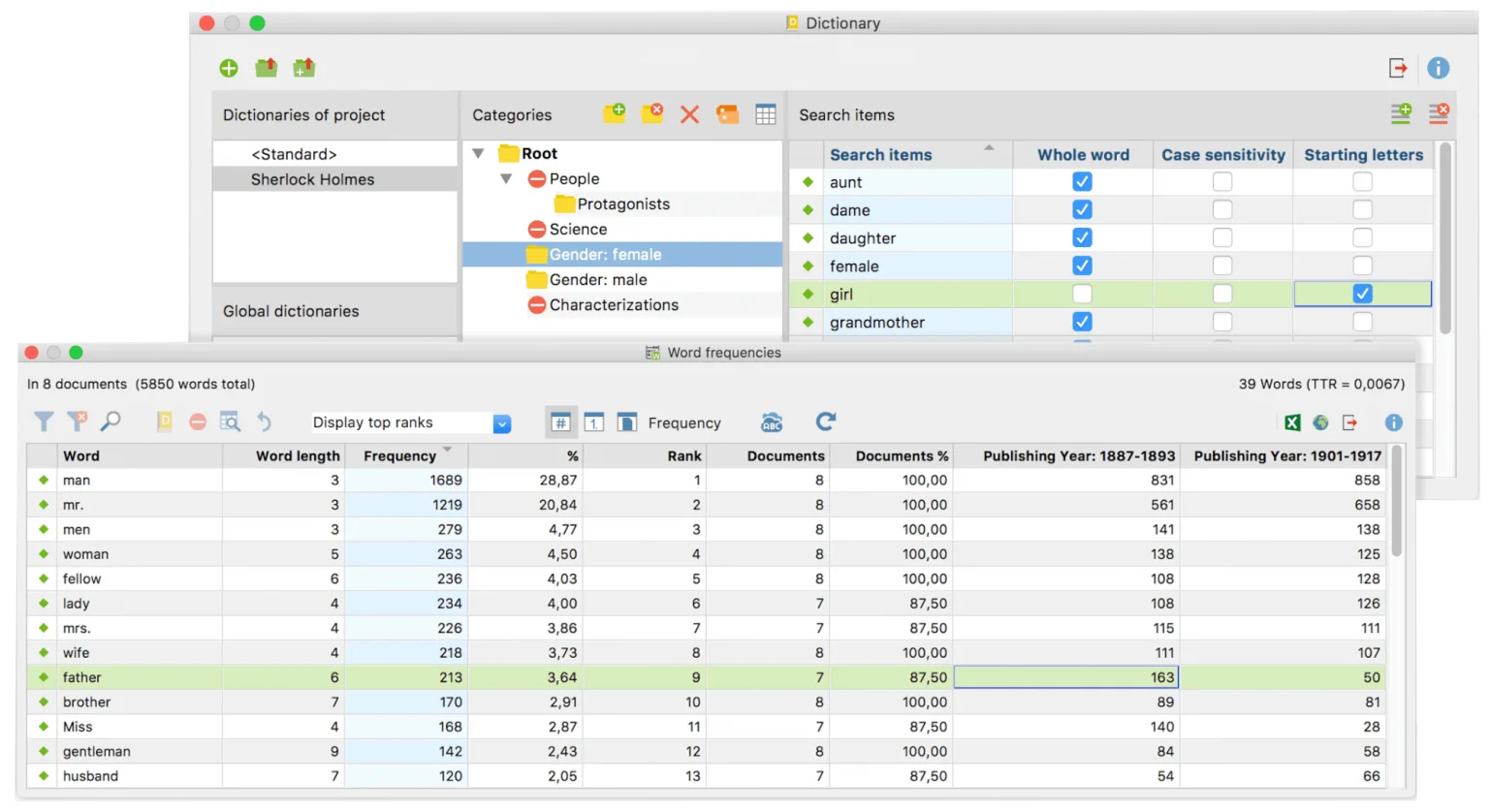Select the Gender: female category
Screen dimensions: 1489x812
point(622,255)
